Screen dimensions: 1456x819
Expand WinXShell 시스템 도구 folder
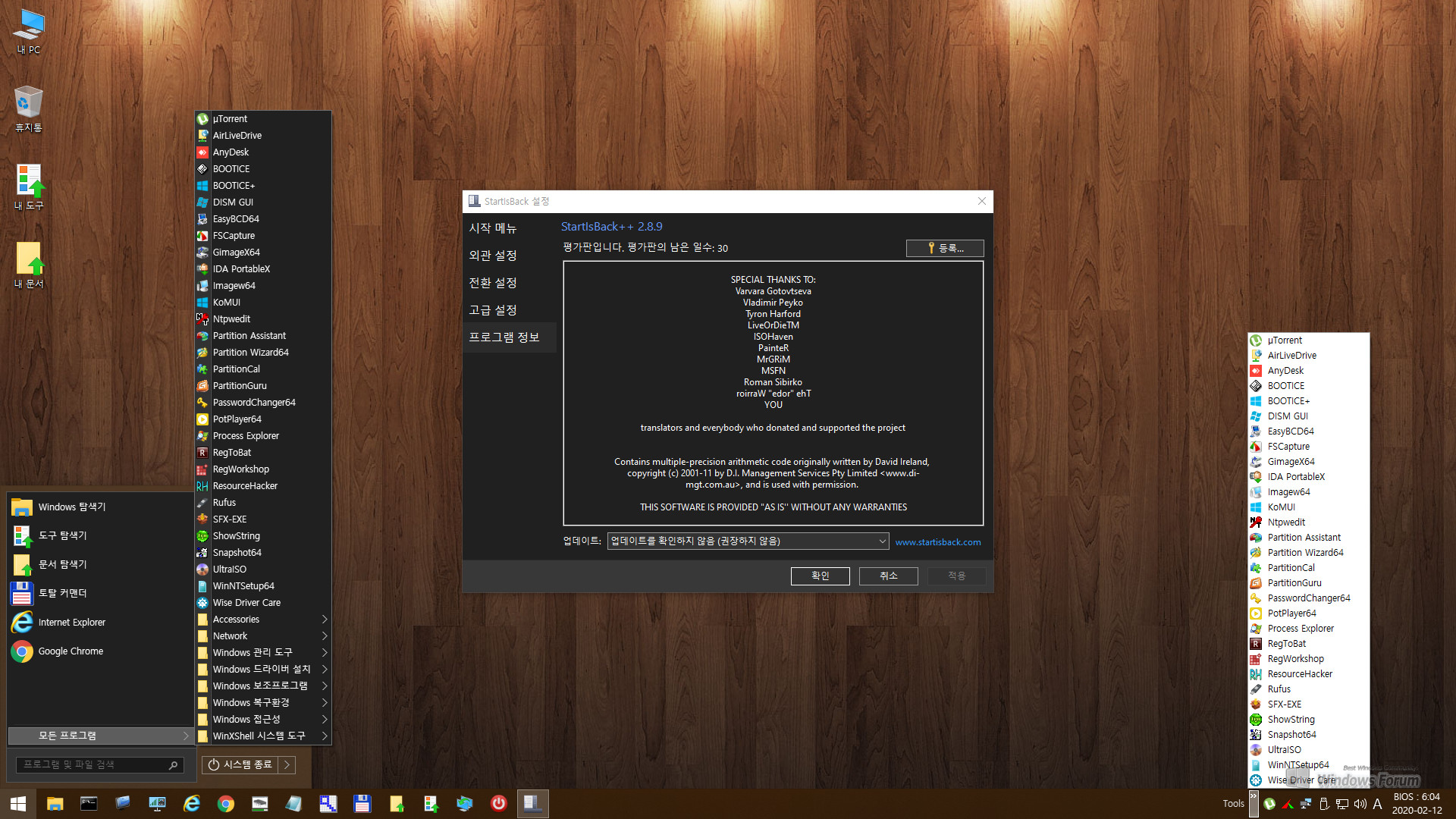(x=263, y=736)
